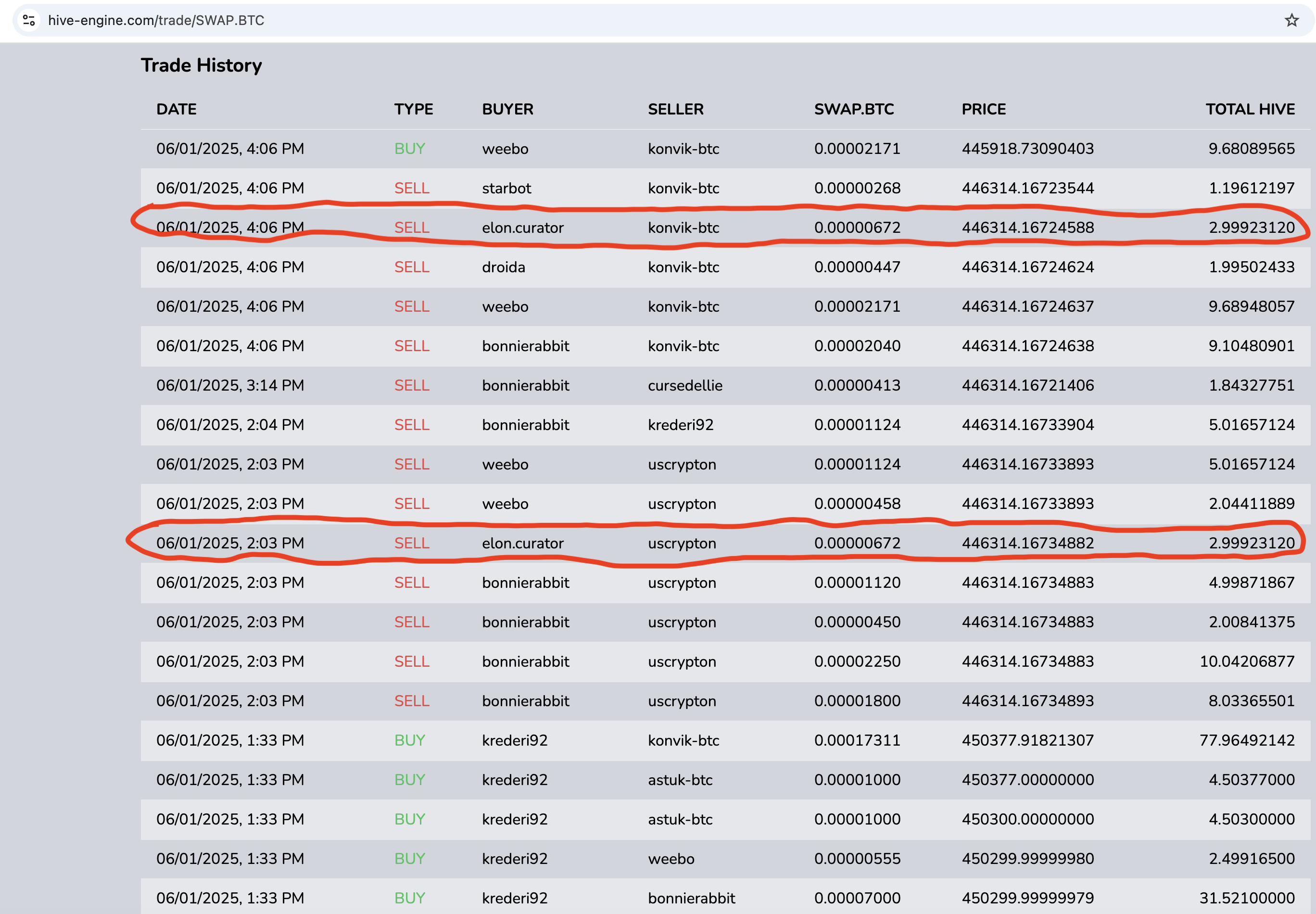Viewport: 1316px width, 914px height.
Task: Click the 3:14 PM trade date cell
Action: click(x=229, y=385)
